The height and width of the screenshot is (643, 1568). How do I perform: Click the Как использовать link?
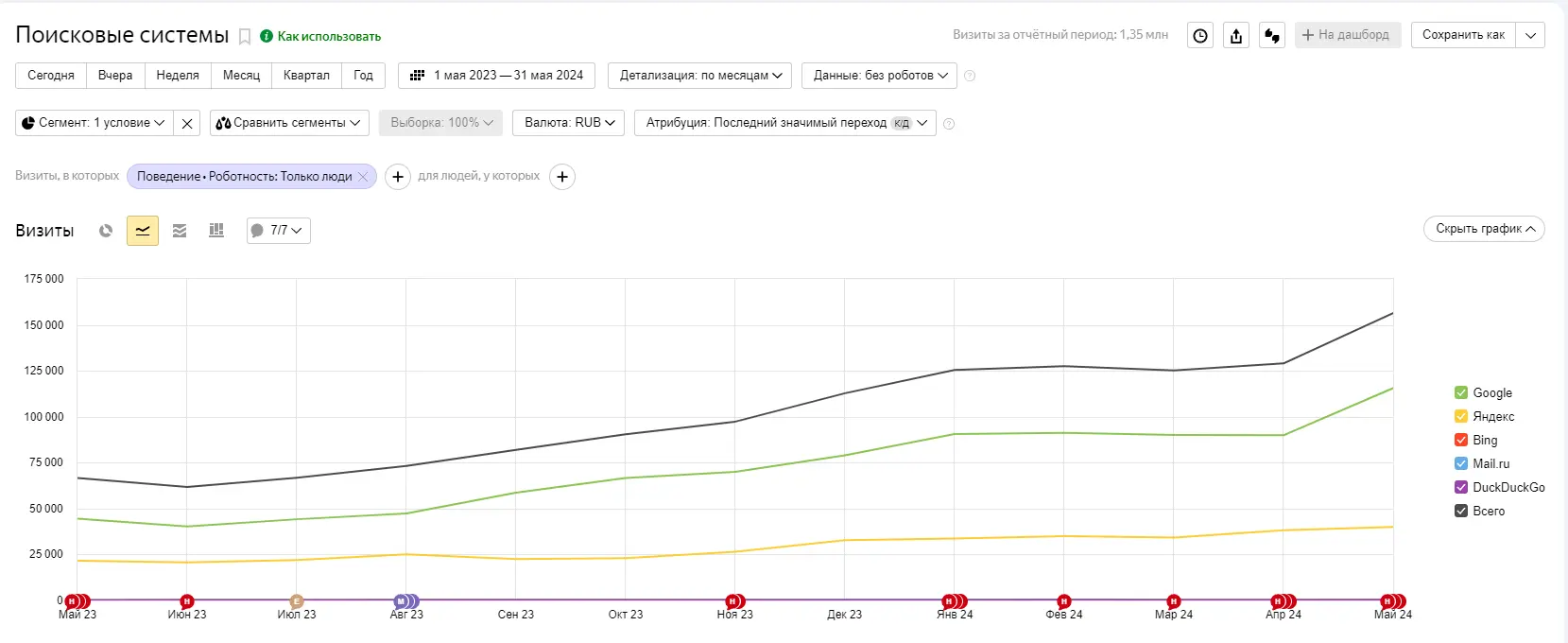coord(328,37)
